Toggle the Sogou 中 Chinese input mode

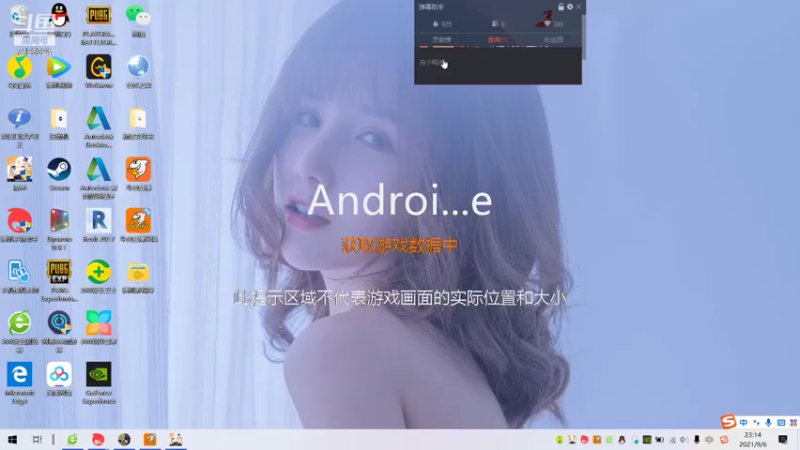coord(743,422)
